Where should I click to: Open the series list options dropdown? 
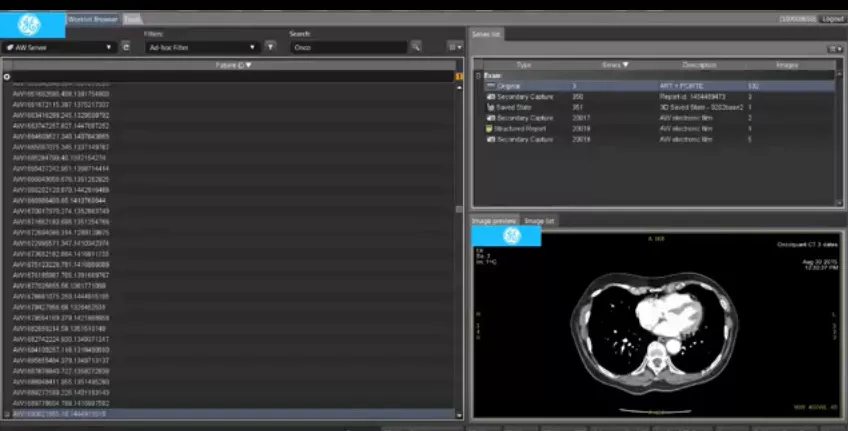(835, 49)
